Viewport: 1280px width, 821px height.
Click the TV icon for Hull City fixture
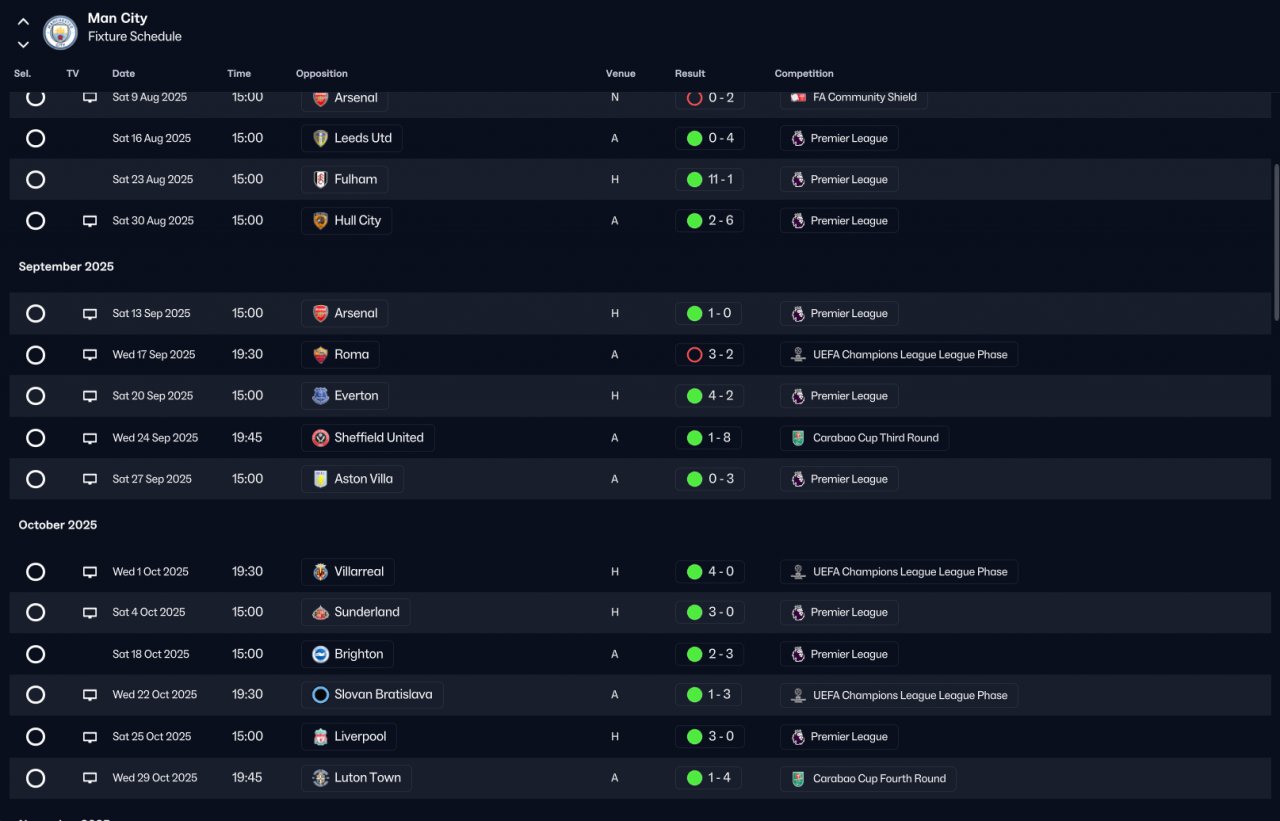90,221
